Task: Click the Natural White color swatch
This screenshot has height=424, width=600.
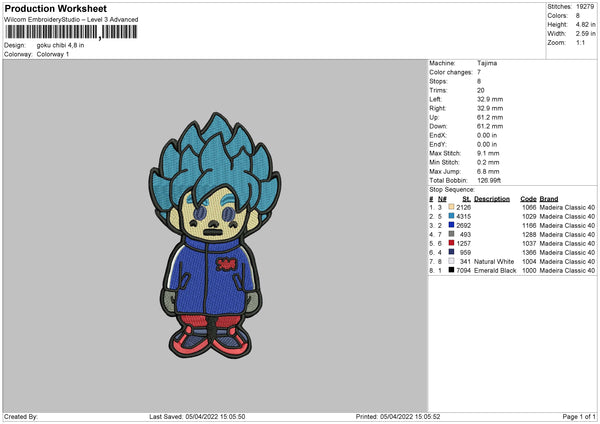Action: [451, 261]
